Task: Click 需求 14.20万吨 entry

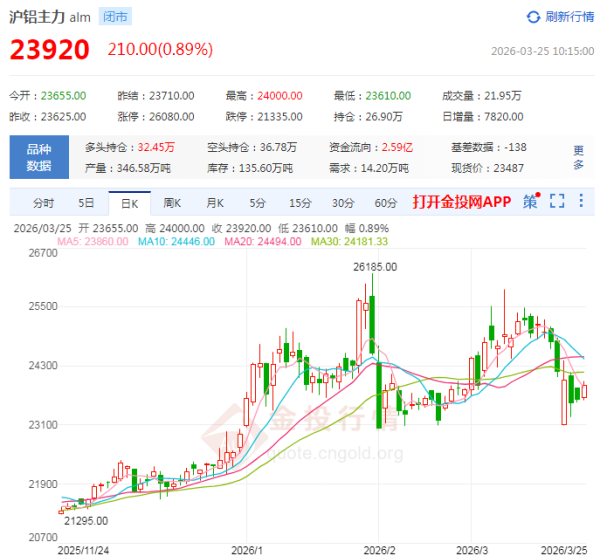Action: point(369,168)
